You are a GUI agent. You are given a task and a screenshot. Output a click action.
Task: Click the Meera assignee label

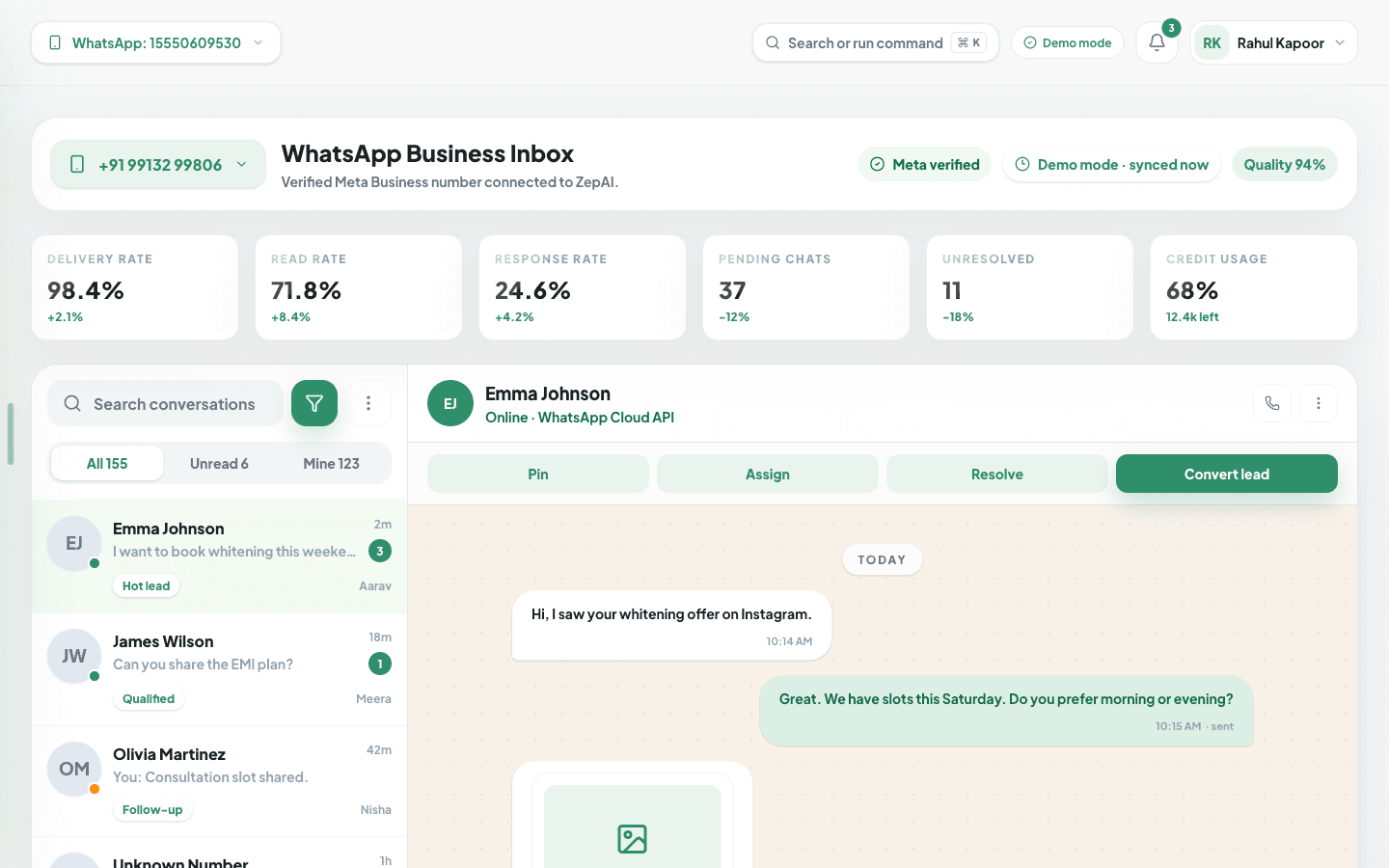pyautogui.click(x=373, y=698)
